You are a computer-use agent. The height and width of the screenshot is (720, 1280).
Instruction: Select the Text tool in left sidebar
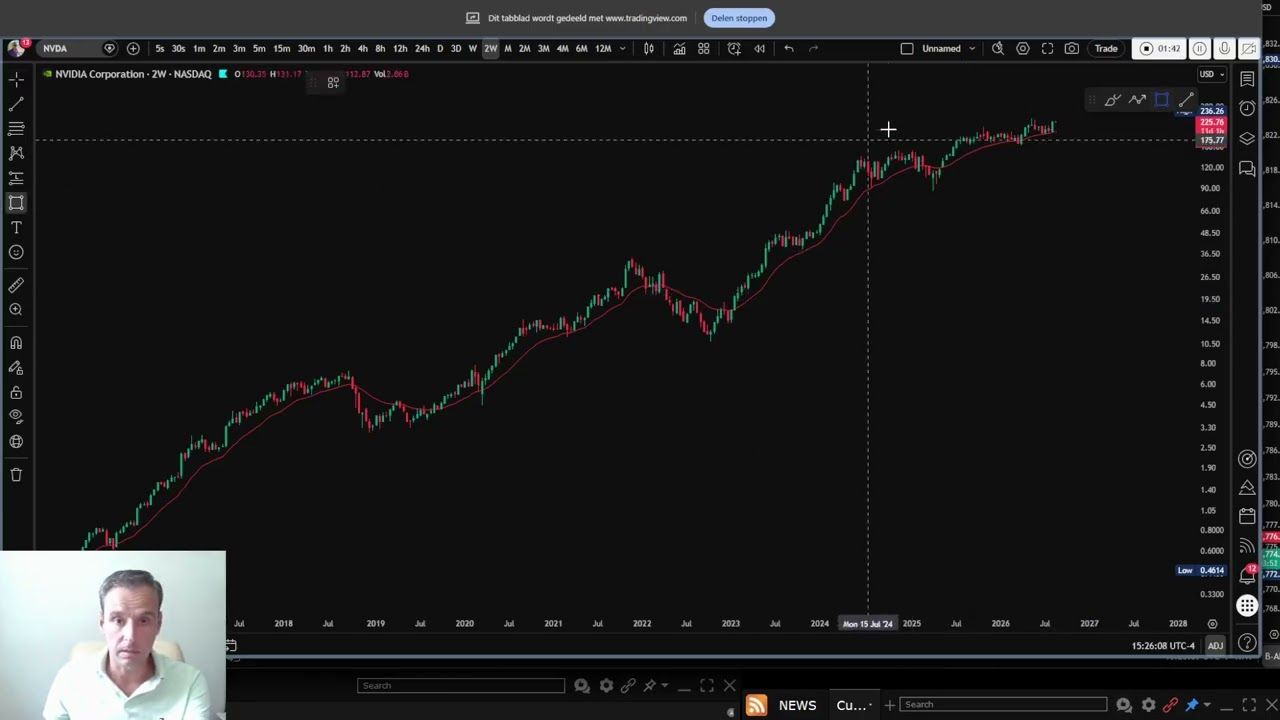point(16,228)
